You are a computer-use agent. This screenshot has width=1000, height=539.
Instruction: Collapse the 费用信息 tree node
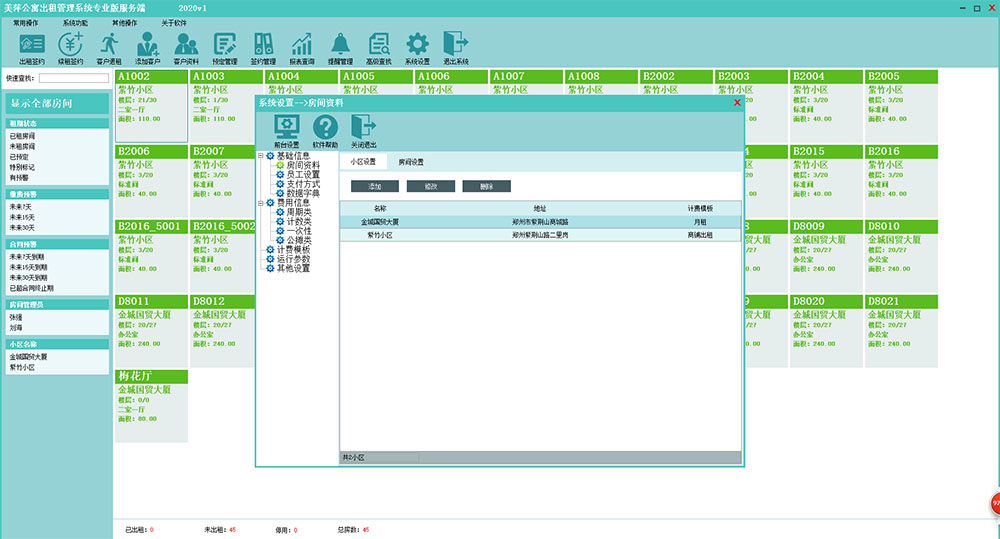261,203
